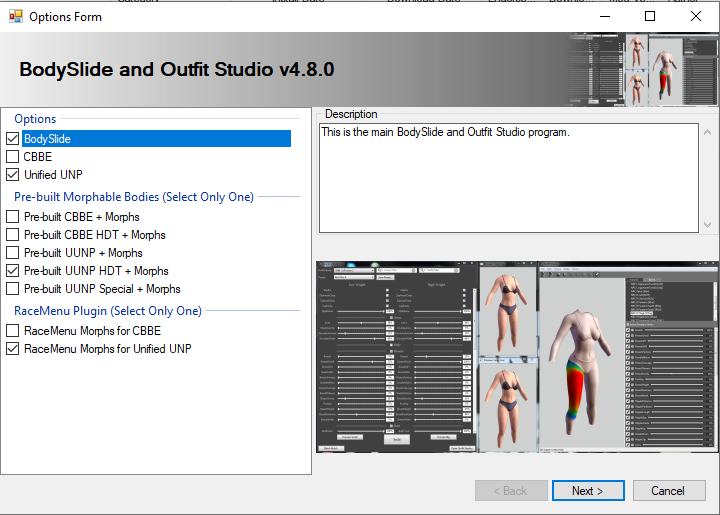Click the description scrollbar down arrow
The width and height of the screenshot is (720, 515).
708,225
